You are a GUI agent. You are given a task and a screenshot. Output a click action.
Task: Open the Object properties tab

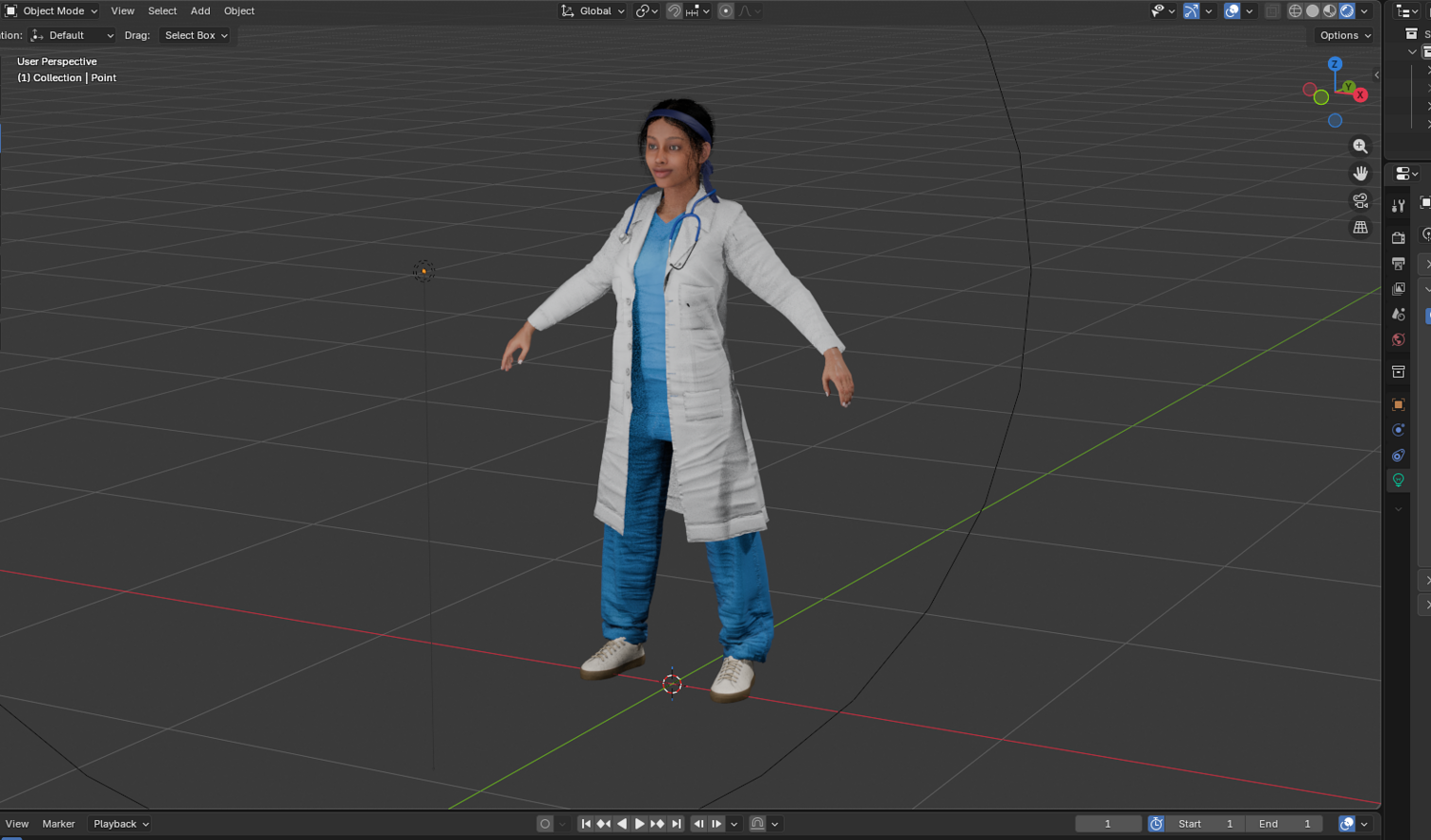(x=1399, y=404)
